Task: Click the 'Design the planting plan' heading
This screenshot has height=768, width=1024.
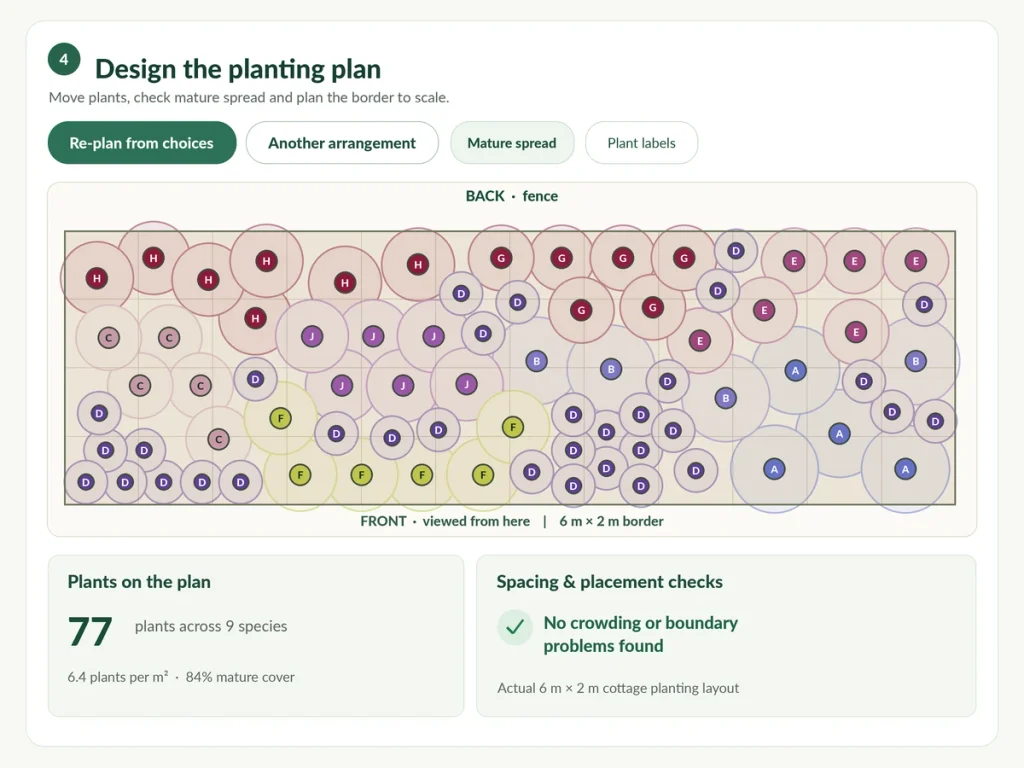Action: (x=238, y=69)
